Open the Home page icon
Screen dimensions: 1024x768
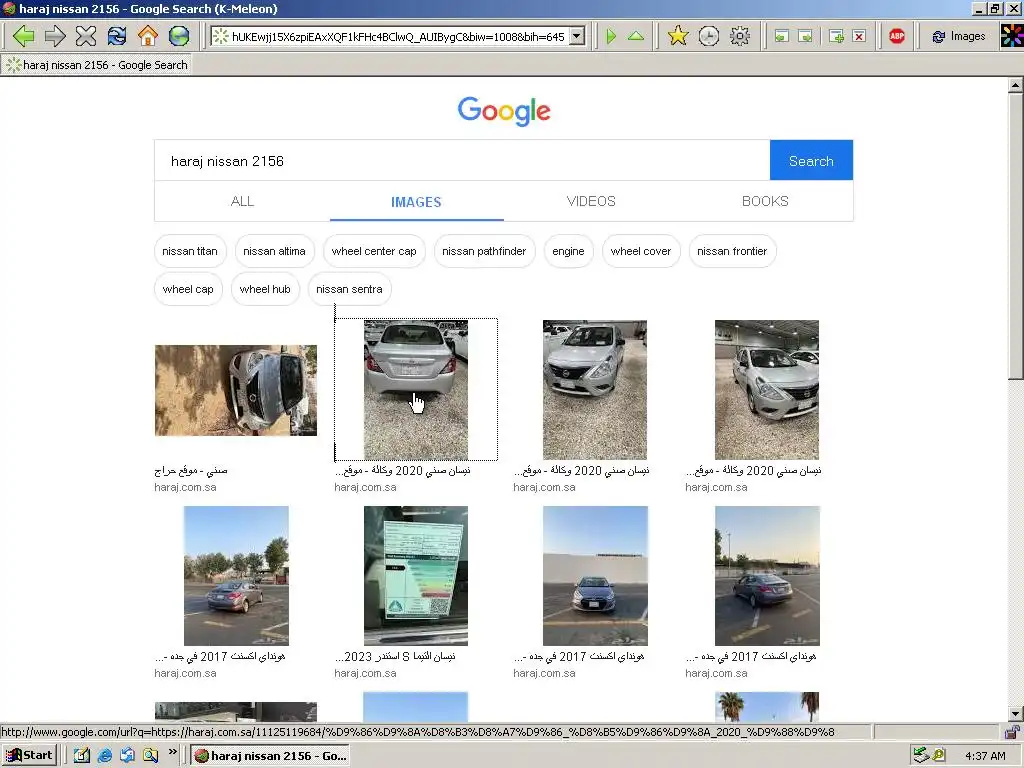click(x=148, y=36)
